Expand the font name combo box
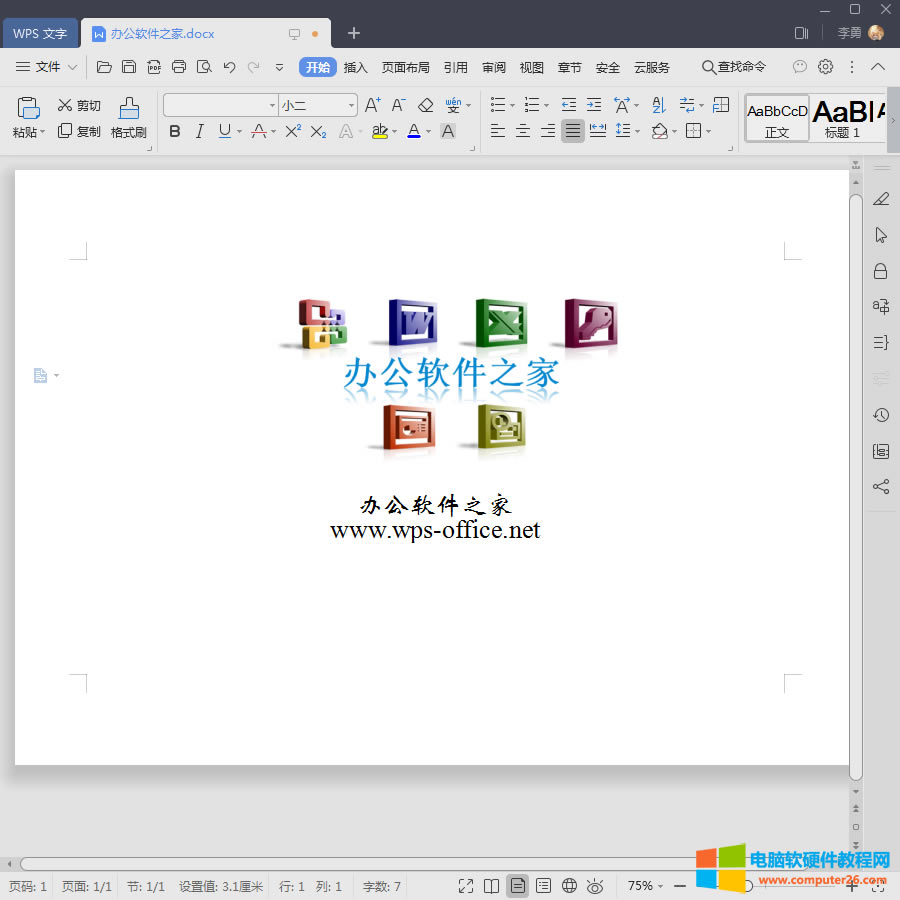The height and width of the screenshot is (900, 900). pos(272,105)
